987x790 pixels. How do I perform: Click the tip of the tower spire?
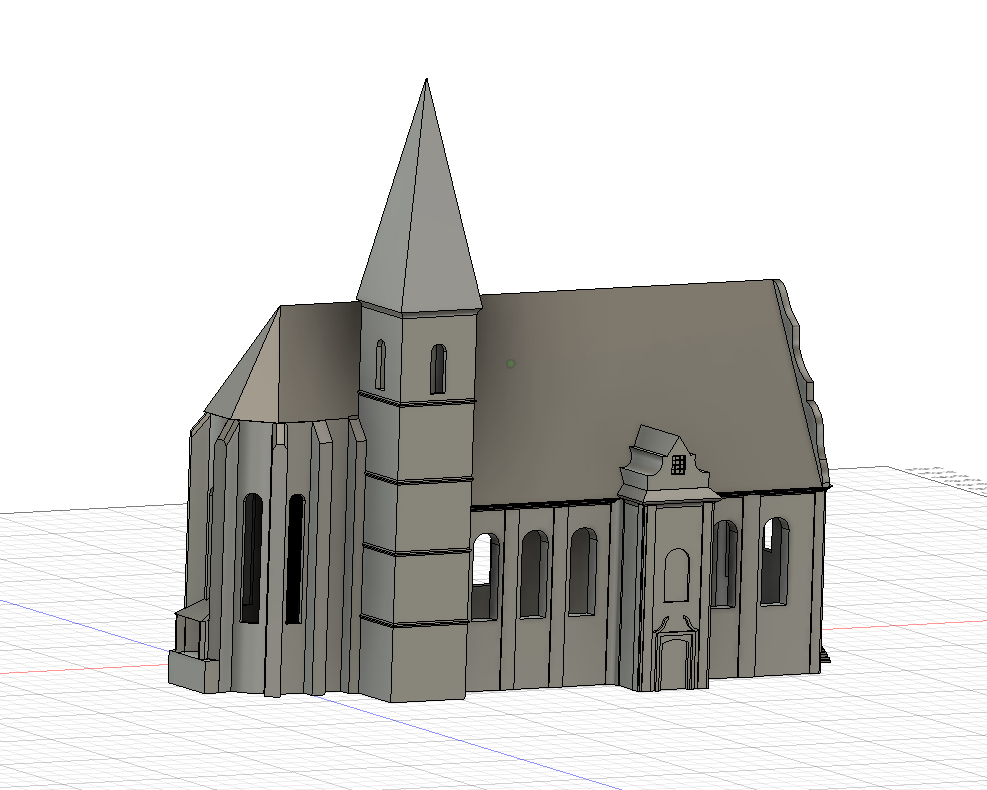[427, 81]
